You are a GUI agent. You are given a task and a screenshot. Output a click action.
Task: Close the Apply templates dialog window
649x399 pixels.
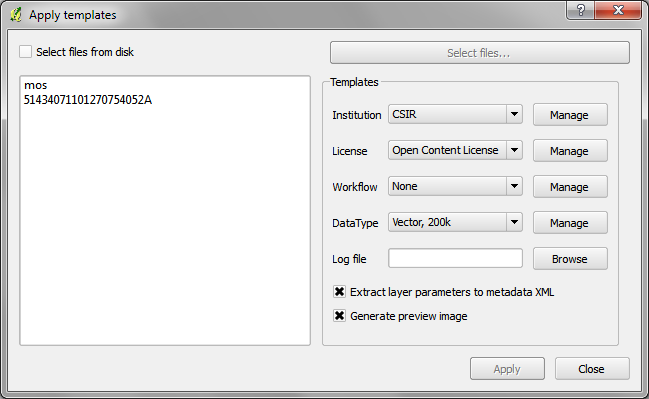tap(618, 10)
